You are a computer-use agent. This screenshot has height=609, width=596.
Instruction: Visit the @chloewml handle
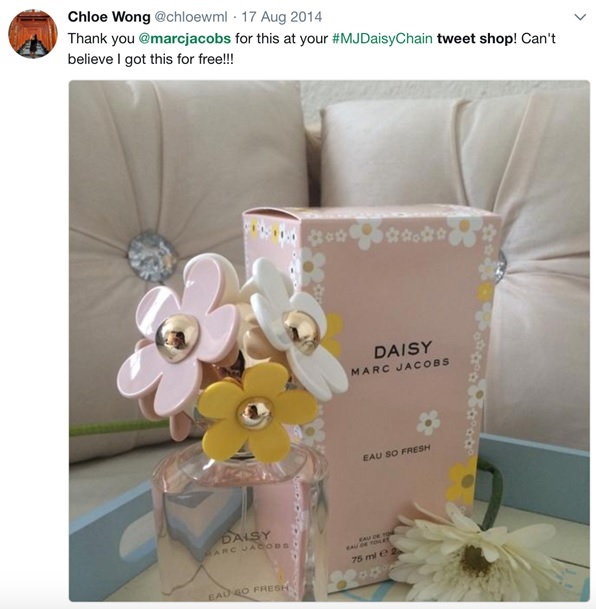[x=191, y=17]
